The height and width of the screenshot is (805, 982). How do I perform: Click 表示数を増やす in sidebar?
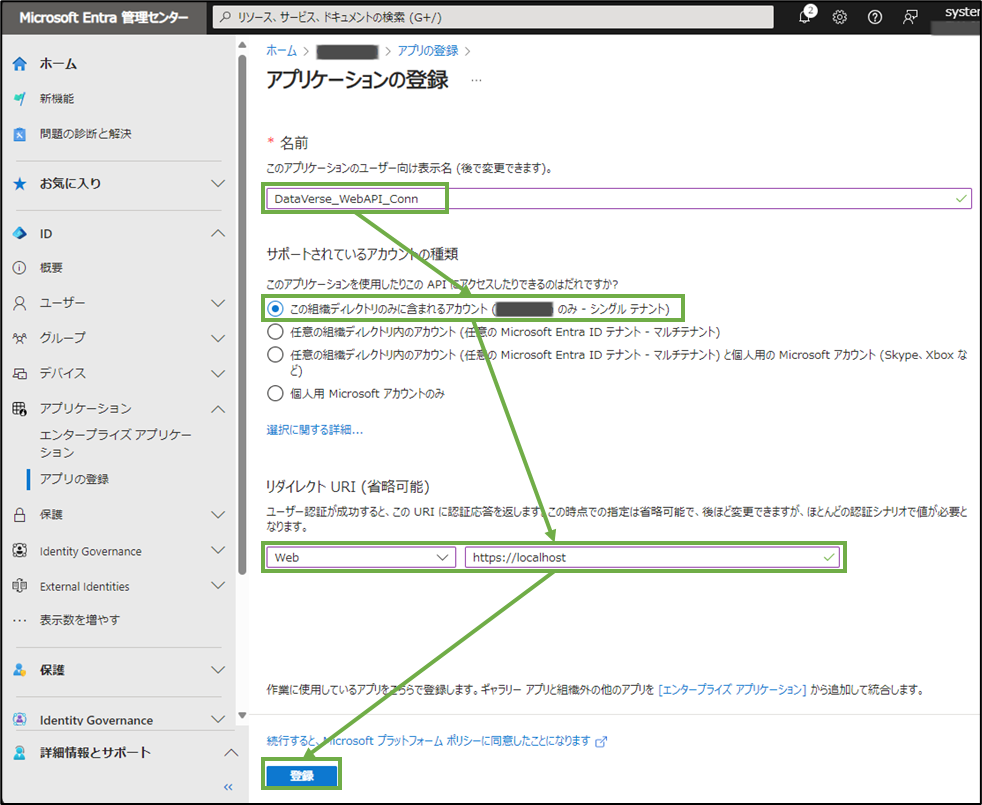point(80,620)
